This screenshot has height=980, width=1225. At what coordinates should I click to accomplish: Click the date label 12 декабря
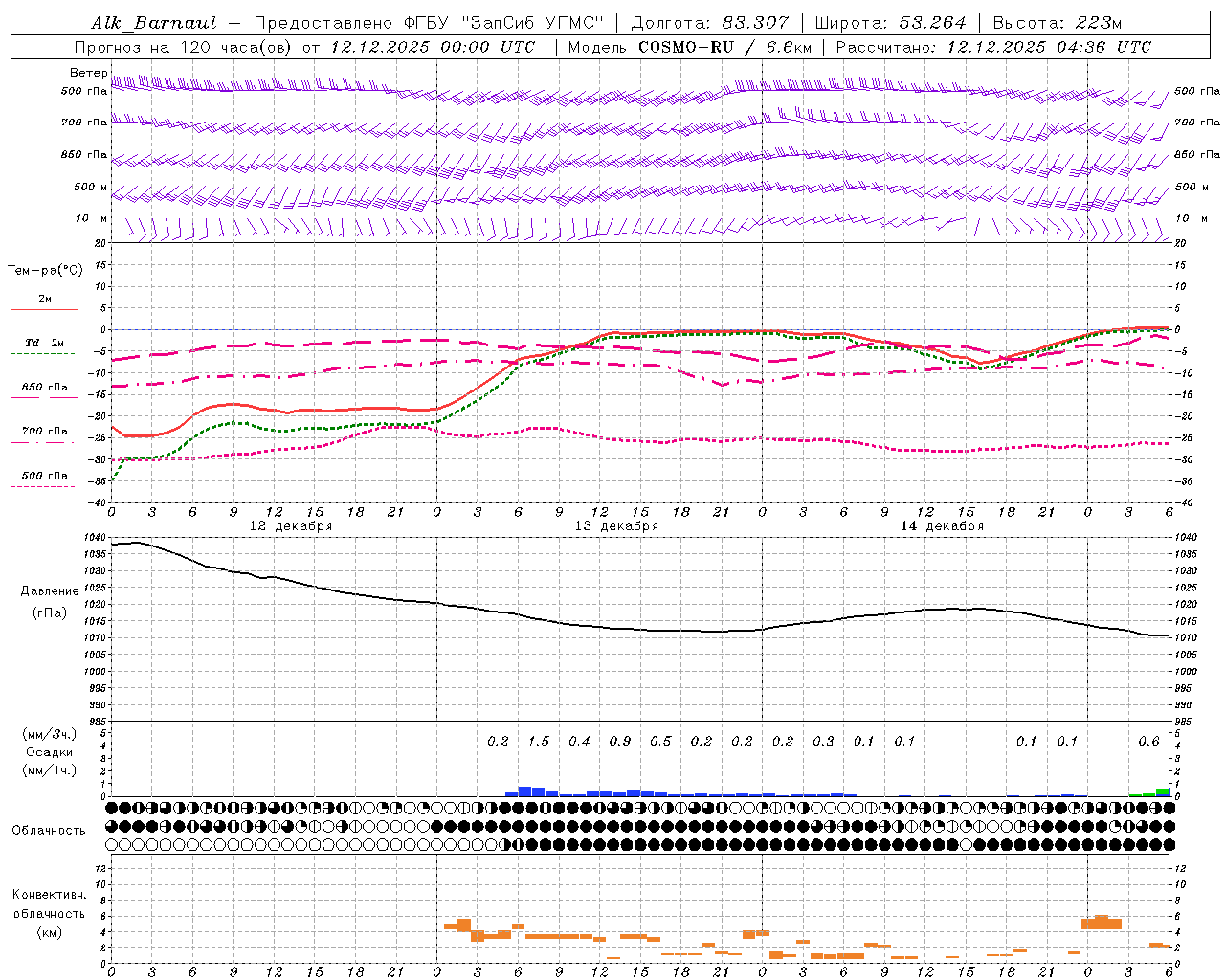(291, 526)
